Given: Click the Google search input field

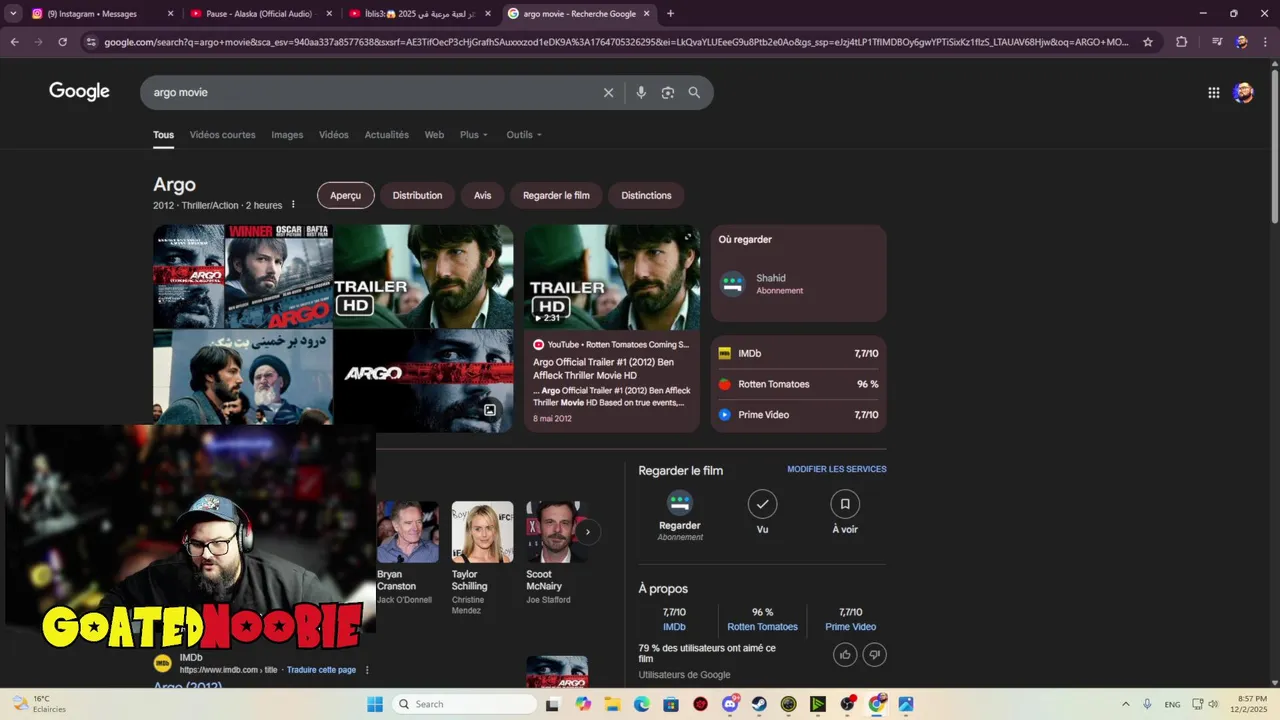Looking at the screenshot, I should tap(370, 92).
